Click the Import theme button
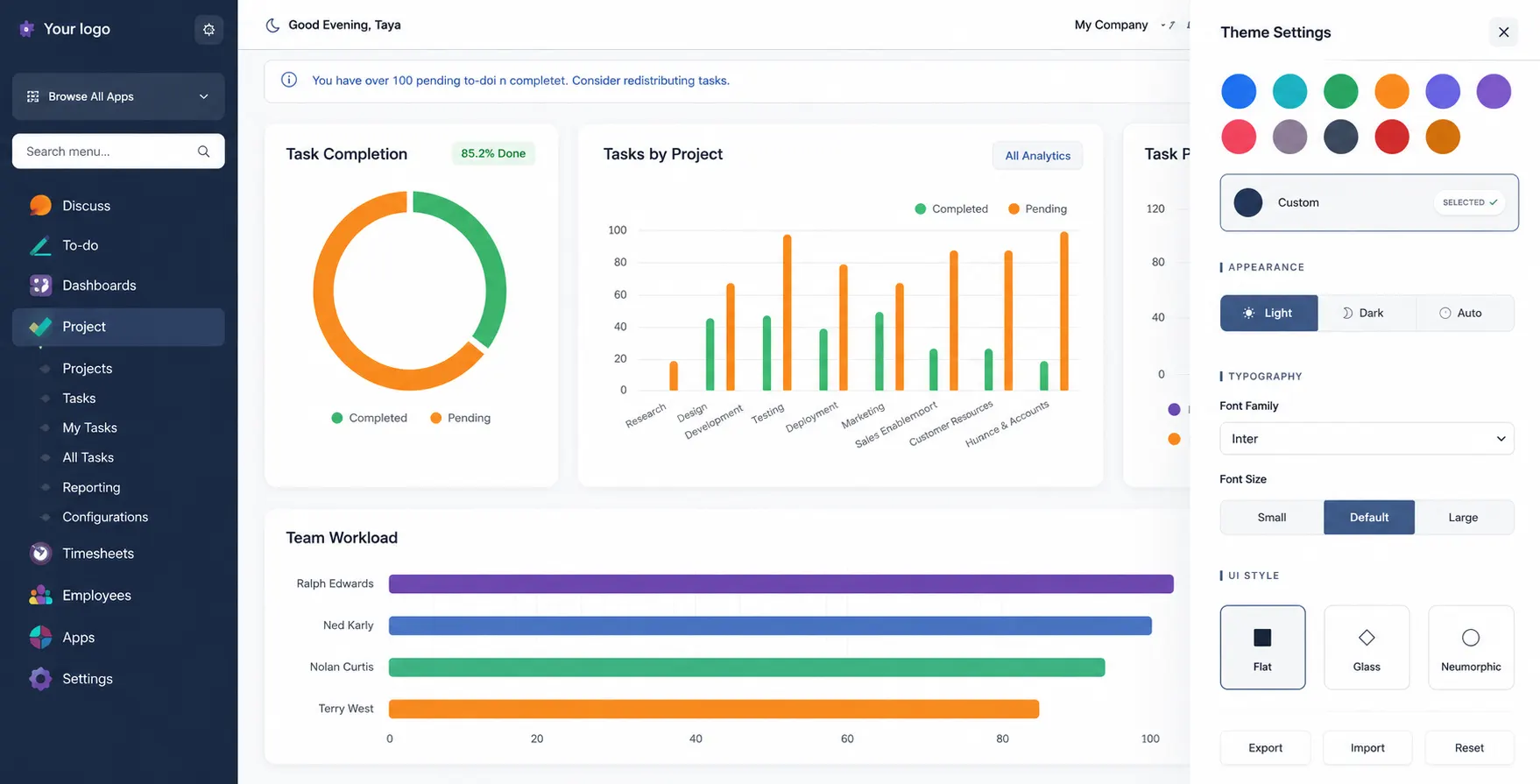 pos(1367,748)
